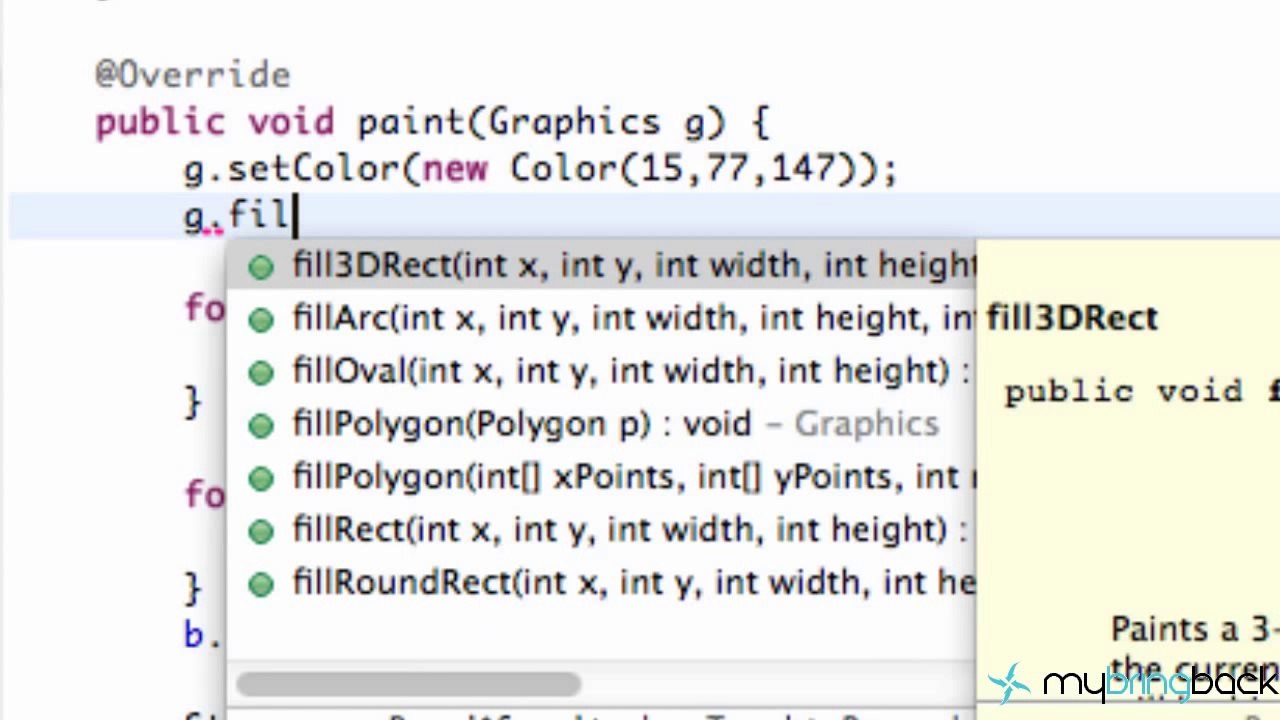1280x720 pixels.
Task: Click the g.setColor(new Color(15,77,147)) line
Action: [540, 169]
